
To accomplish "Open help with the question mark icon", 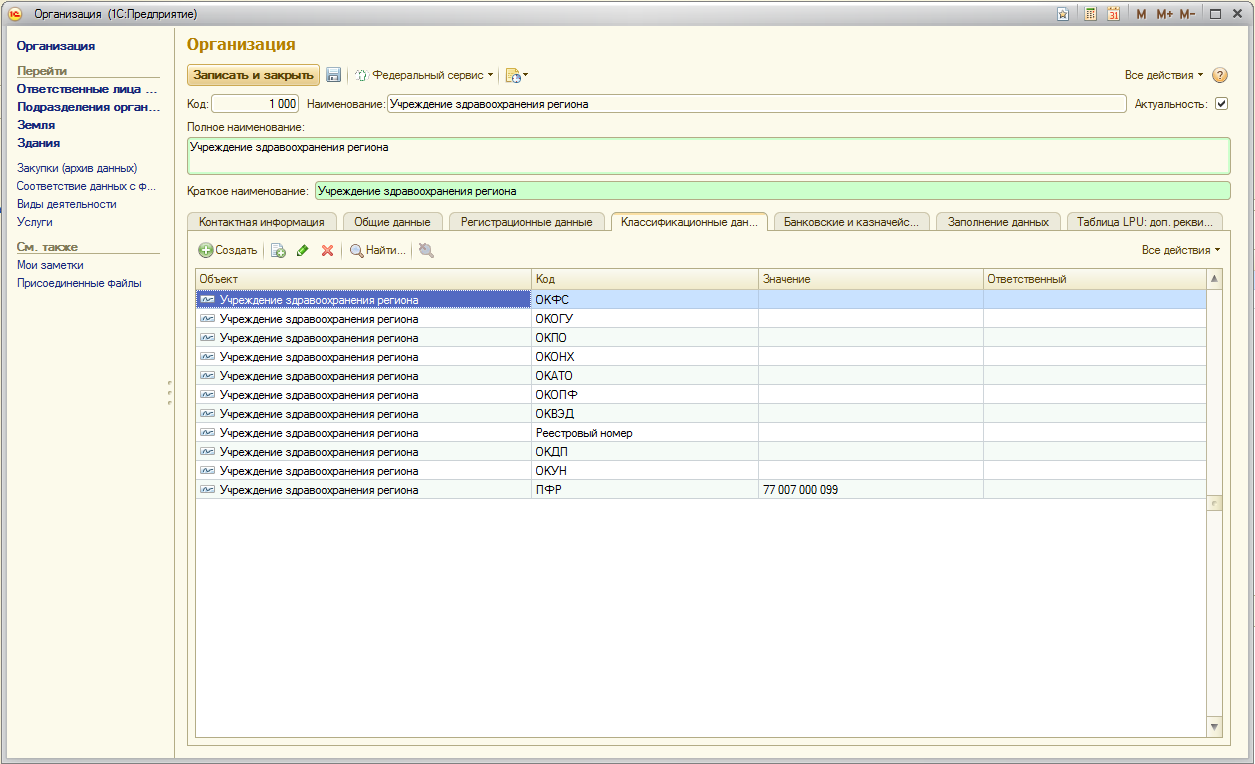I will coord(1220,75).
